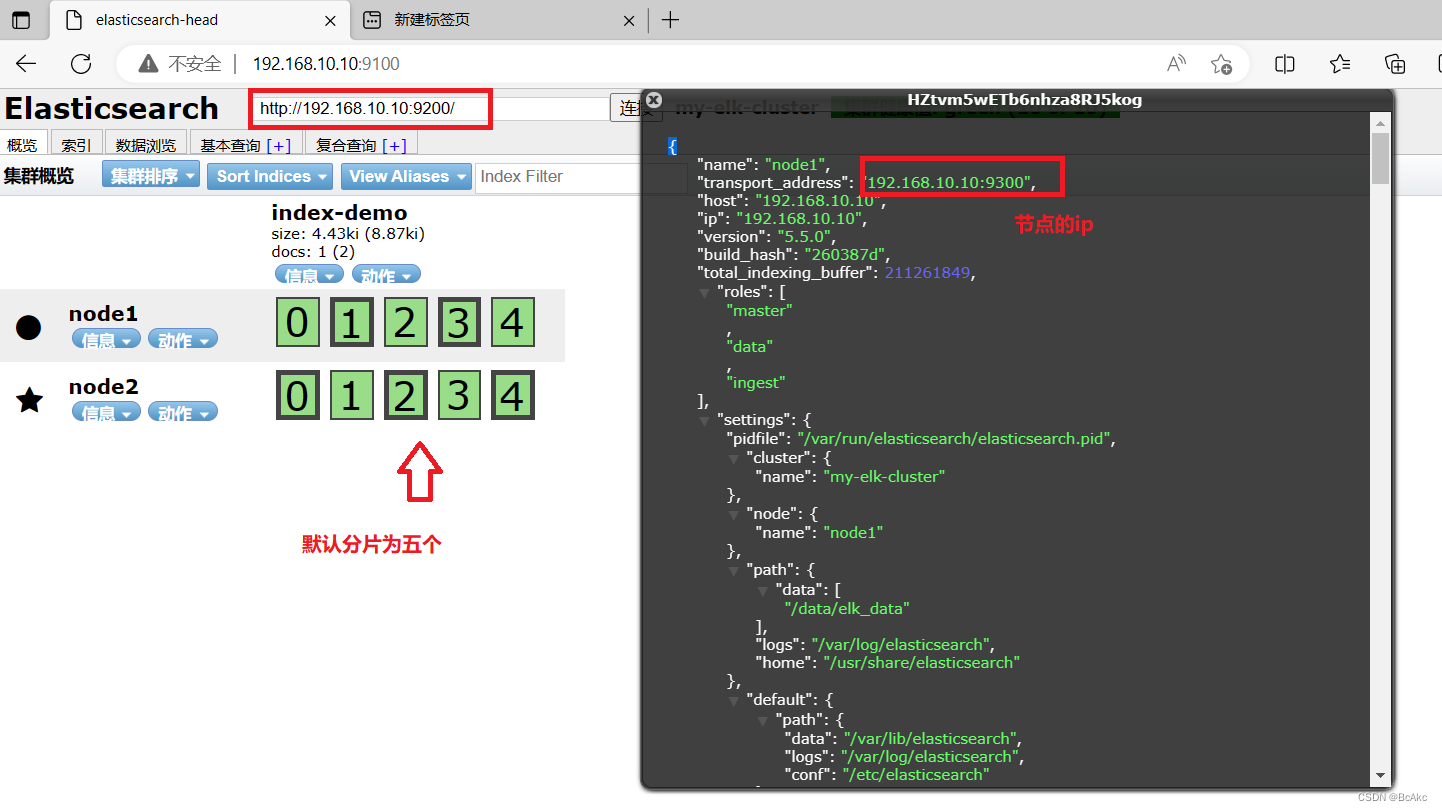1442x811 pixels.
Task: Collapse the "settings" JSON object
Action: click(706, 420)
